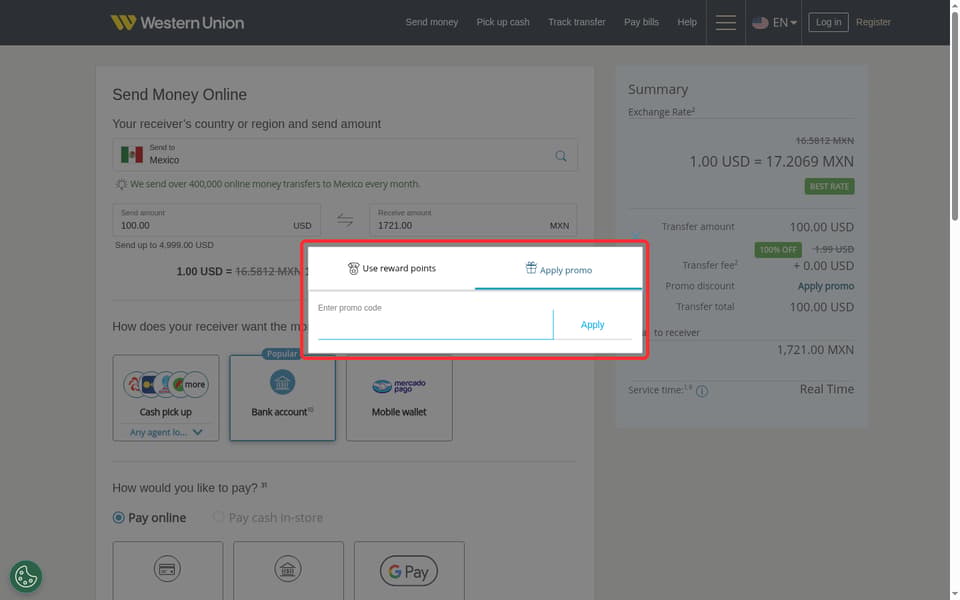The height and width of the screenshot is (600, 960).
Task: Open cookie preferences icon
Action: click(26, 576)
